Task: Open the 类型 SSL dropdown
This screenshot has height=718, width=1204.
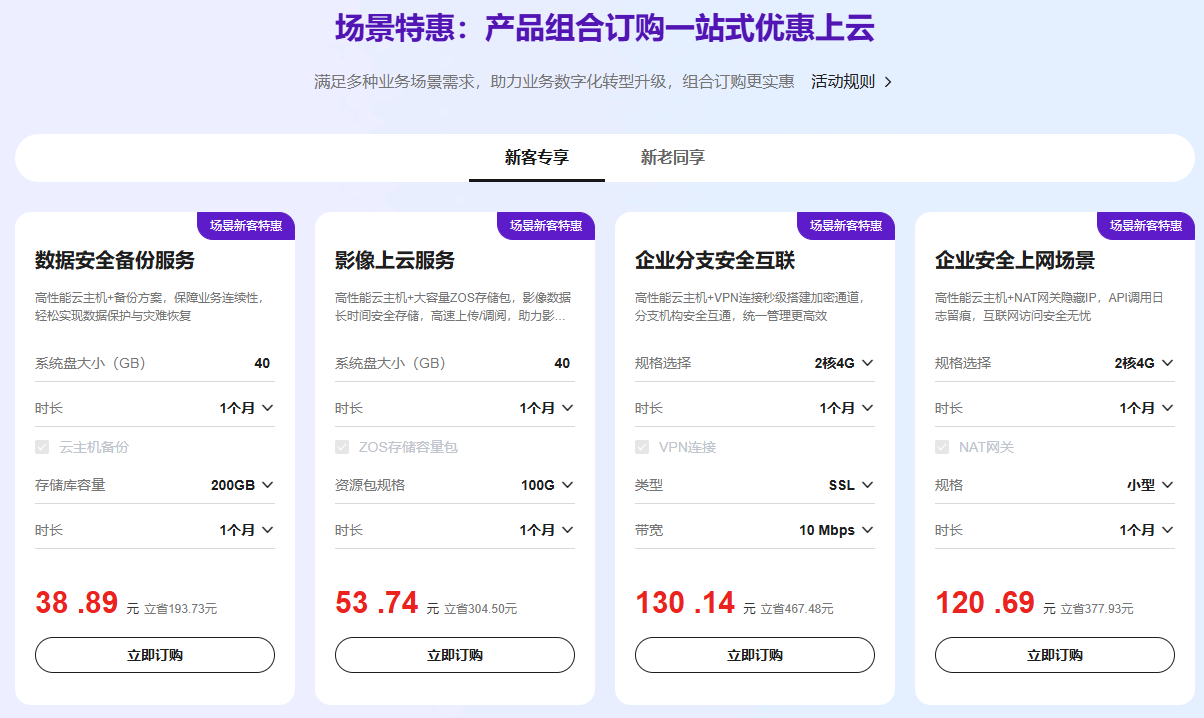Action: 755,485
